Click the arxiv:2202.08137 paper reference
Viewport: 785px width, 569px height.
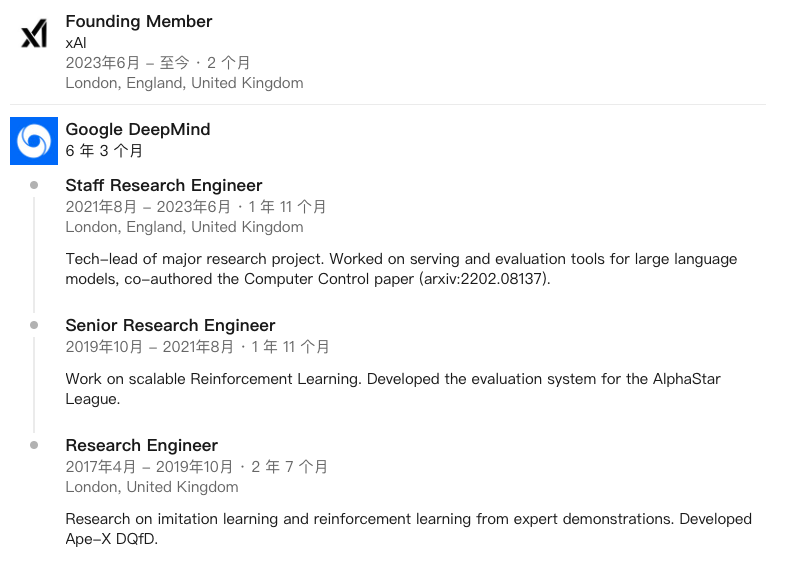click(484, 279)
